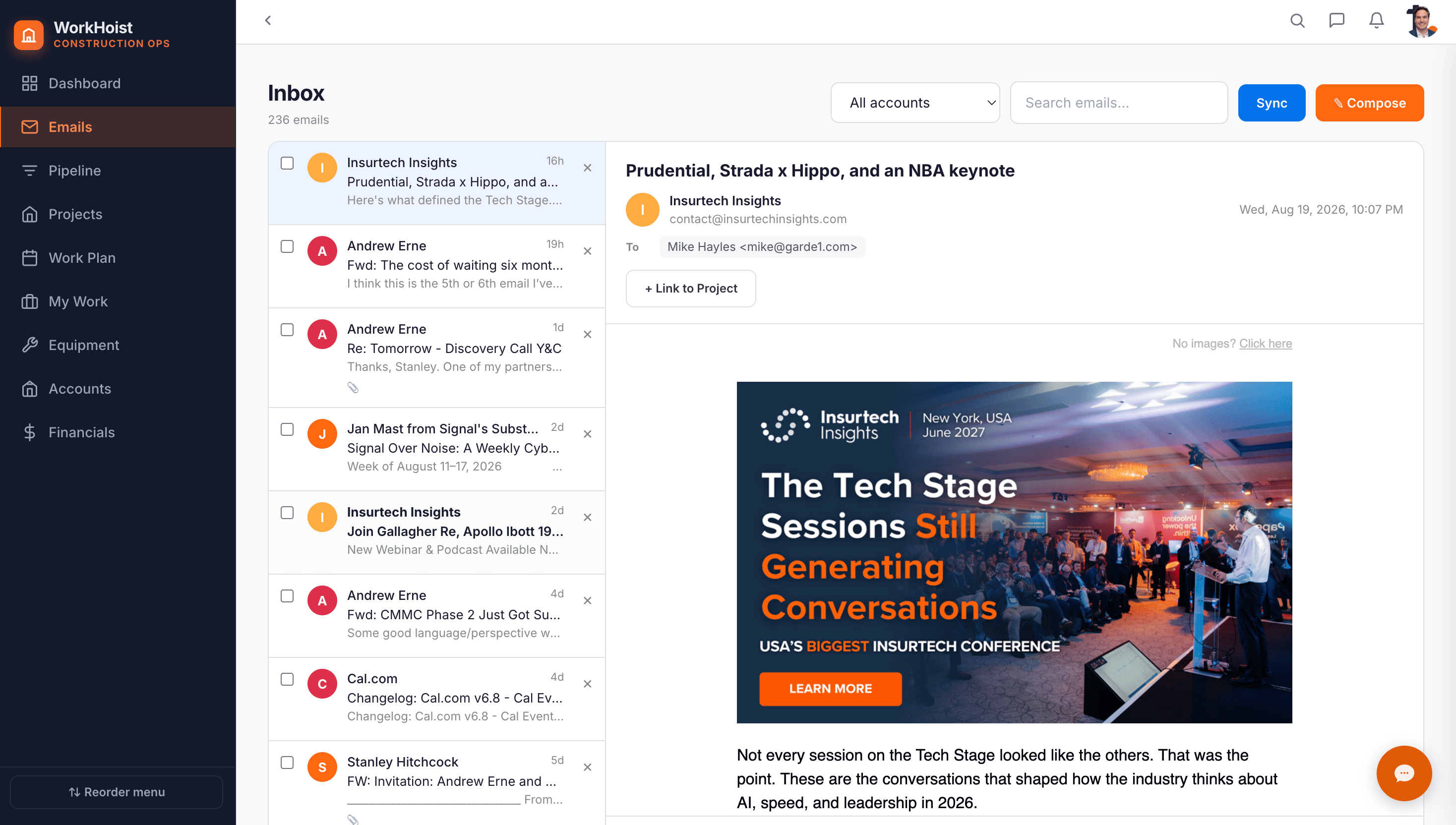Dismiss the Prudential, Strada x Hippo email

(x=587, y=168)
